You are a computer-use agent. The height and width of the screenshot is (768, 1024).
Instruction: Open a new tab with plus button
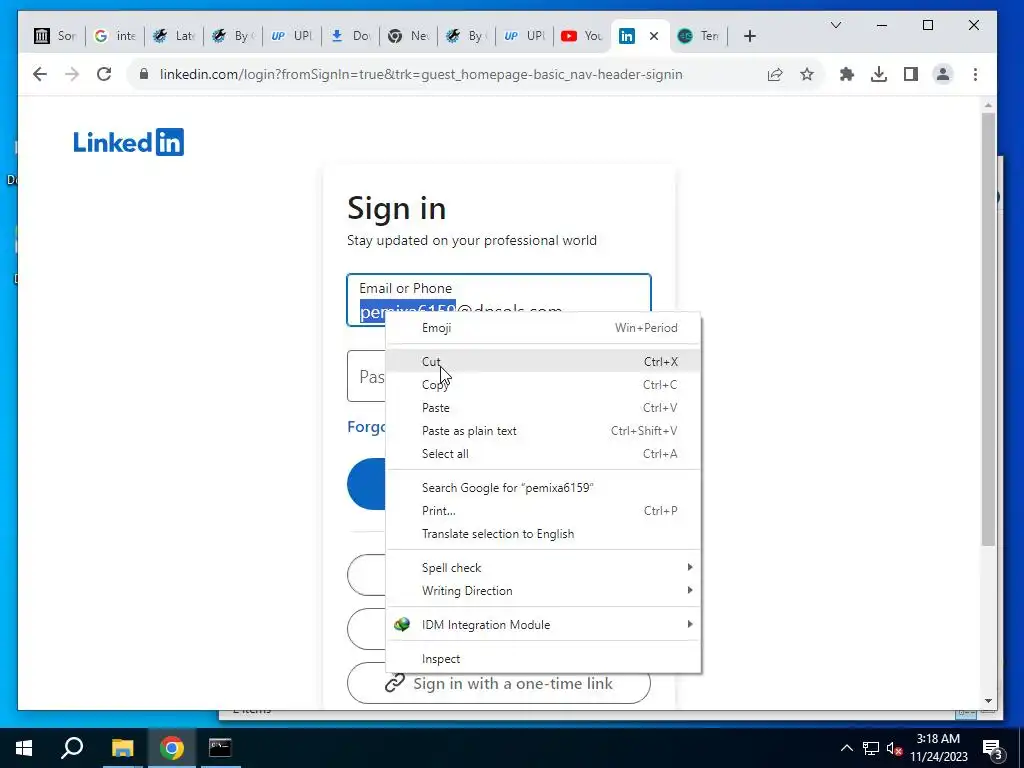[750, 37]
